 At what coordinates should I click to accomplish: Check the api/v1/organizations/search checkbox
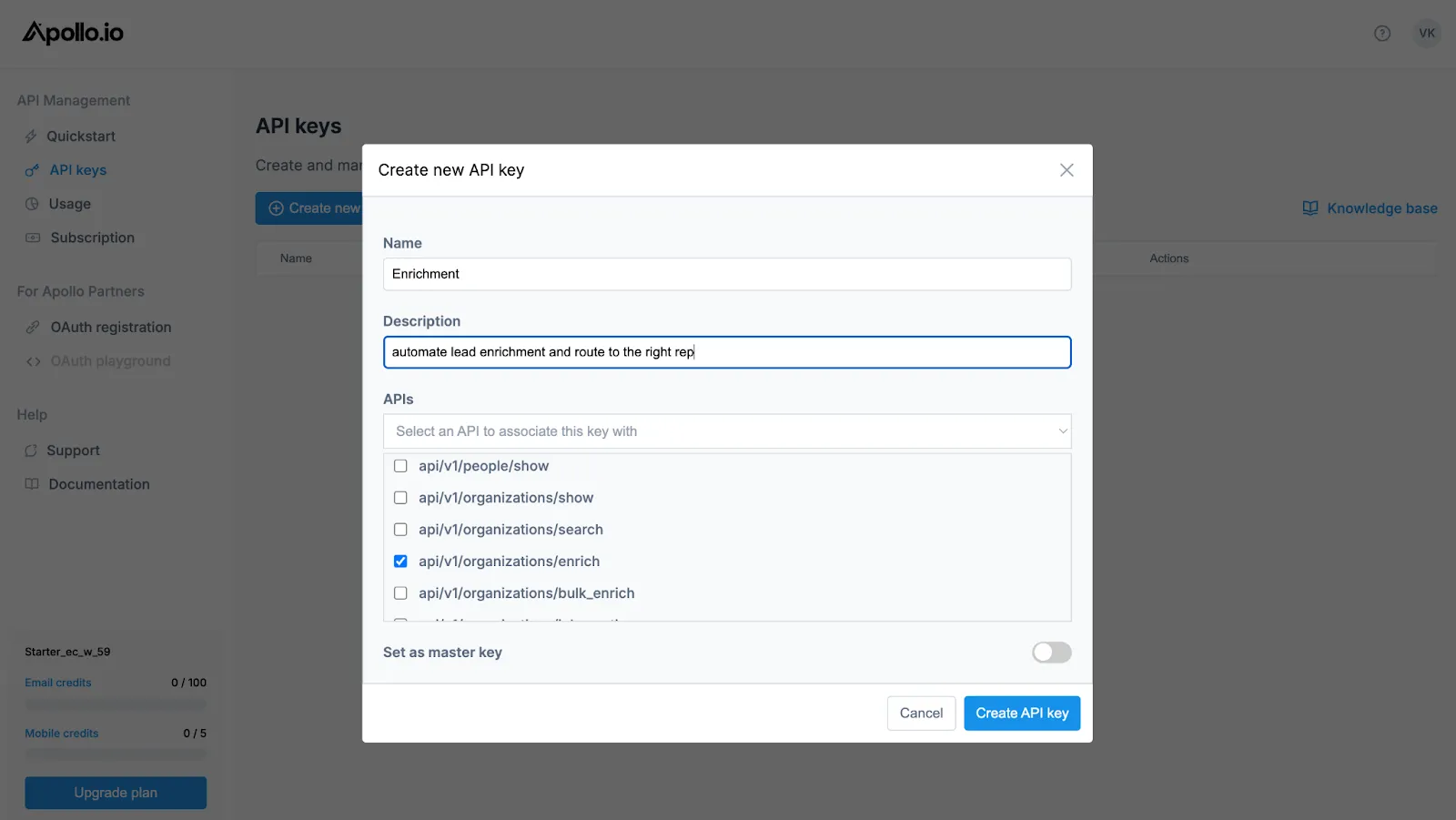(400, 530)
